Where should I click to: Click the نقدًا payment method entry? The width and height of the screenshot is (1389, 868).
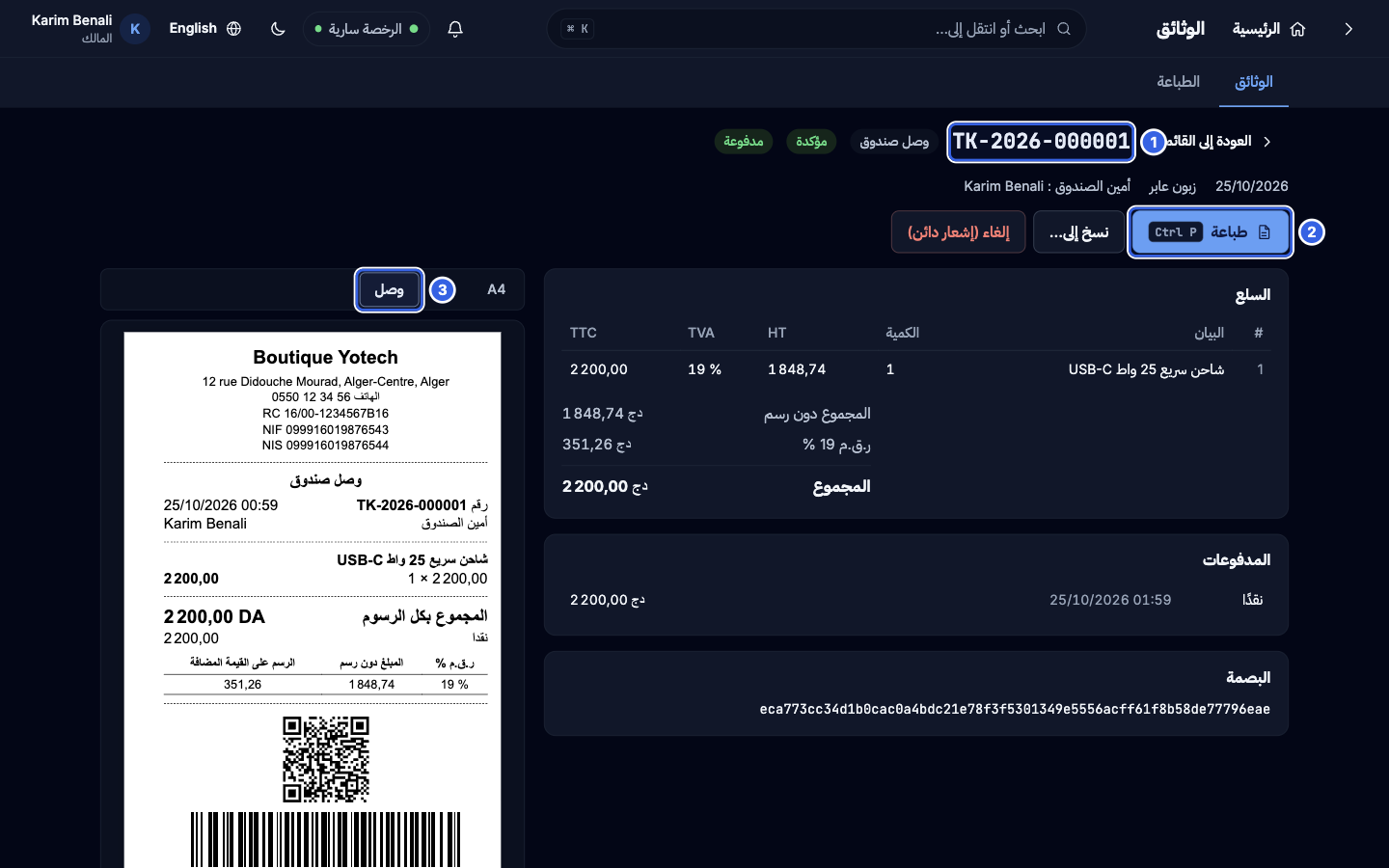[1253, 600]
